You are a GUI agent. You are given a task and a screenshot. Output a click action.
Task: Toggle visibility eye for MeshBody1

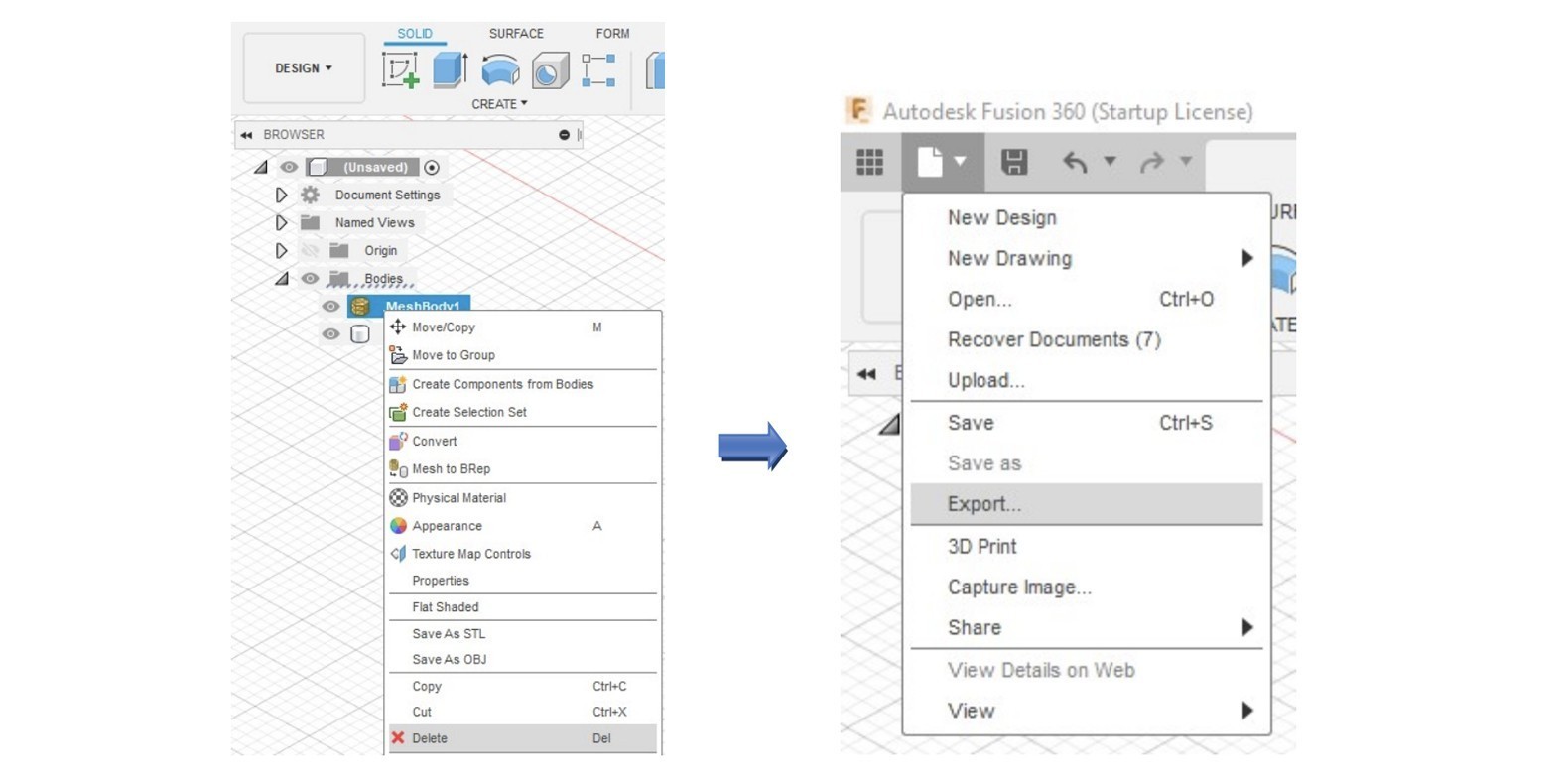tap(330, 306)
